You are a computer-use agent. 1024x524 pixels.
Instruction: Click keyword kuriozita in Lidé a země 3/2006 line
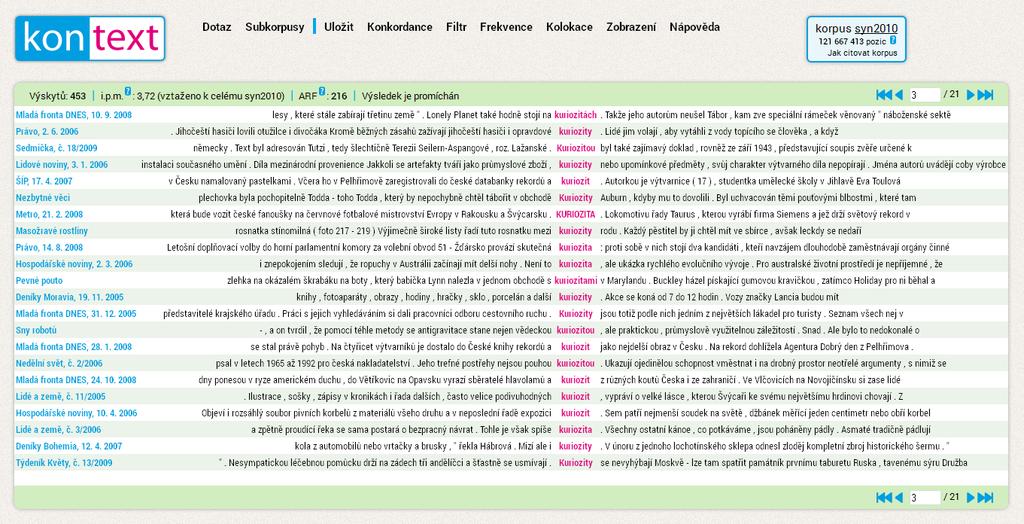pos(575,430)
